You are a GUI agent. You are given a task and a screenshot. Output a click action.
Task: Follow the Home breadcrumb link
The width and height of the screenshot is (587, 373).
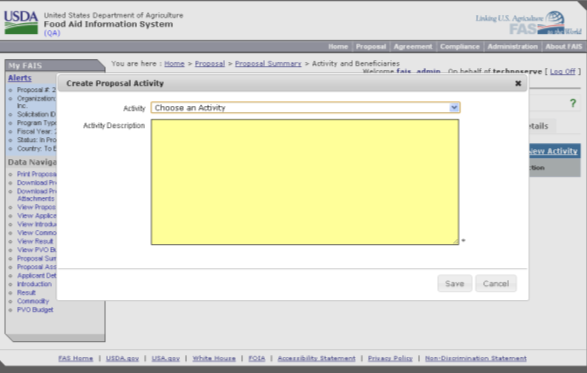click(174, 64)
